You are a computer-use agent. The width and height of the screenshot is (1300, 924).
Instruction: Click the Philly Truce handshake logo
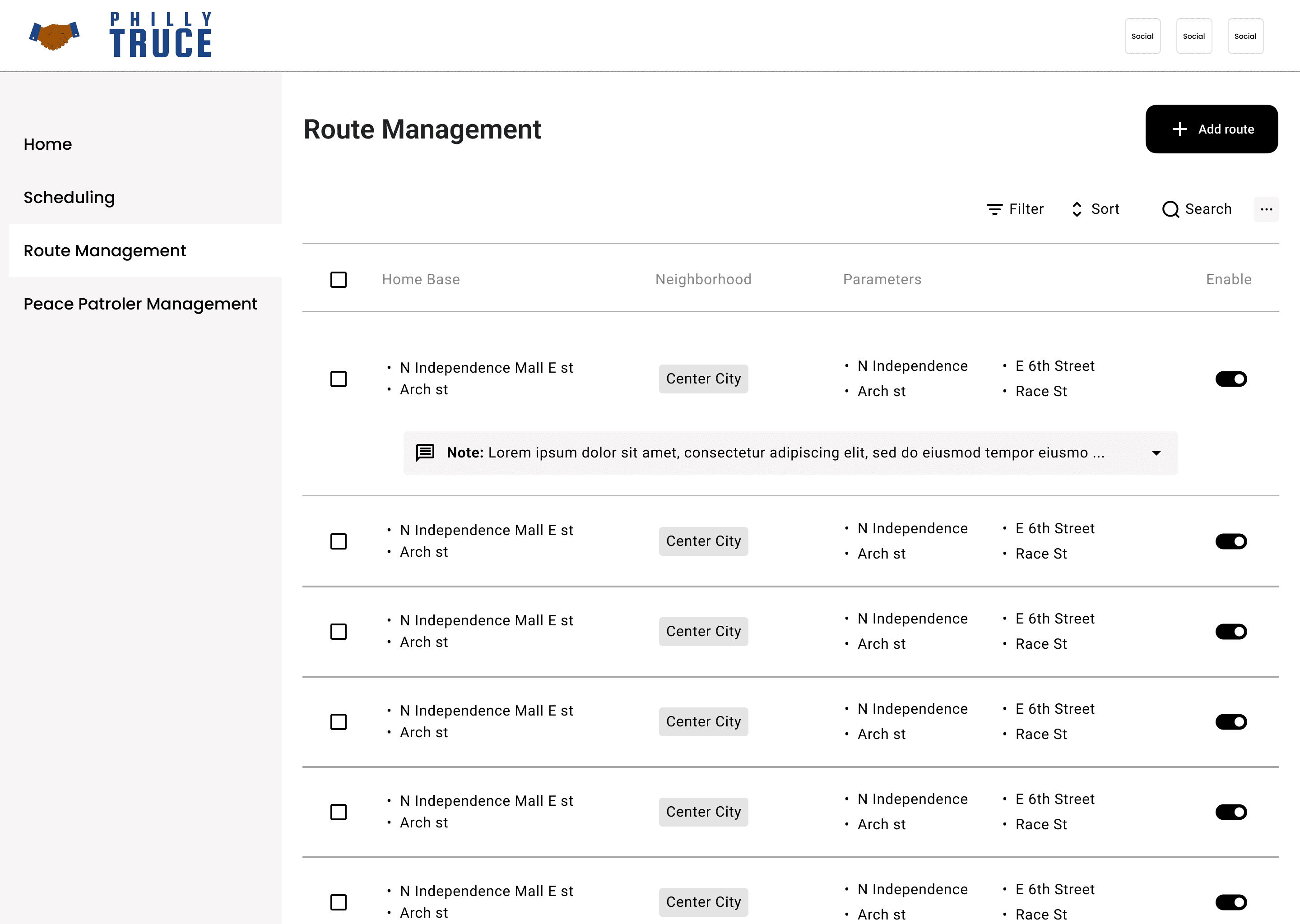pyautogui.click(x=54, y=36)
